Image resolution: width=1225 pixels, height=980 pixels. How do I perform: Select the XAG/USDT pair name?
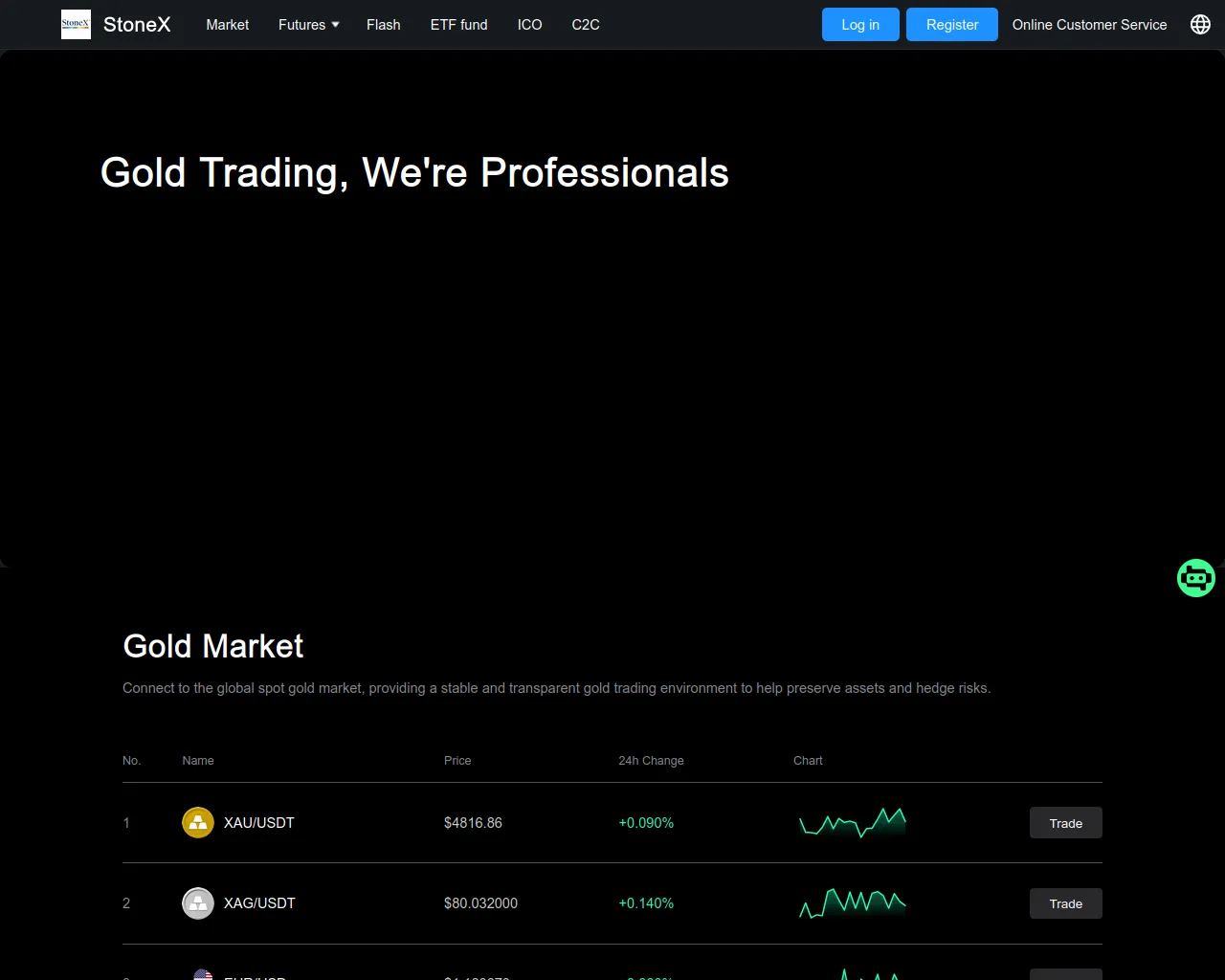click(259, 903)
